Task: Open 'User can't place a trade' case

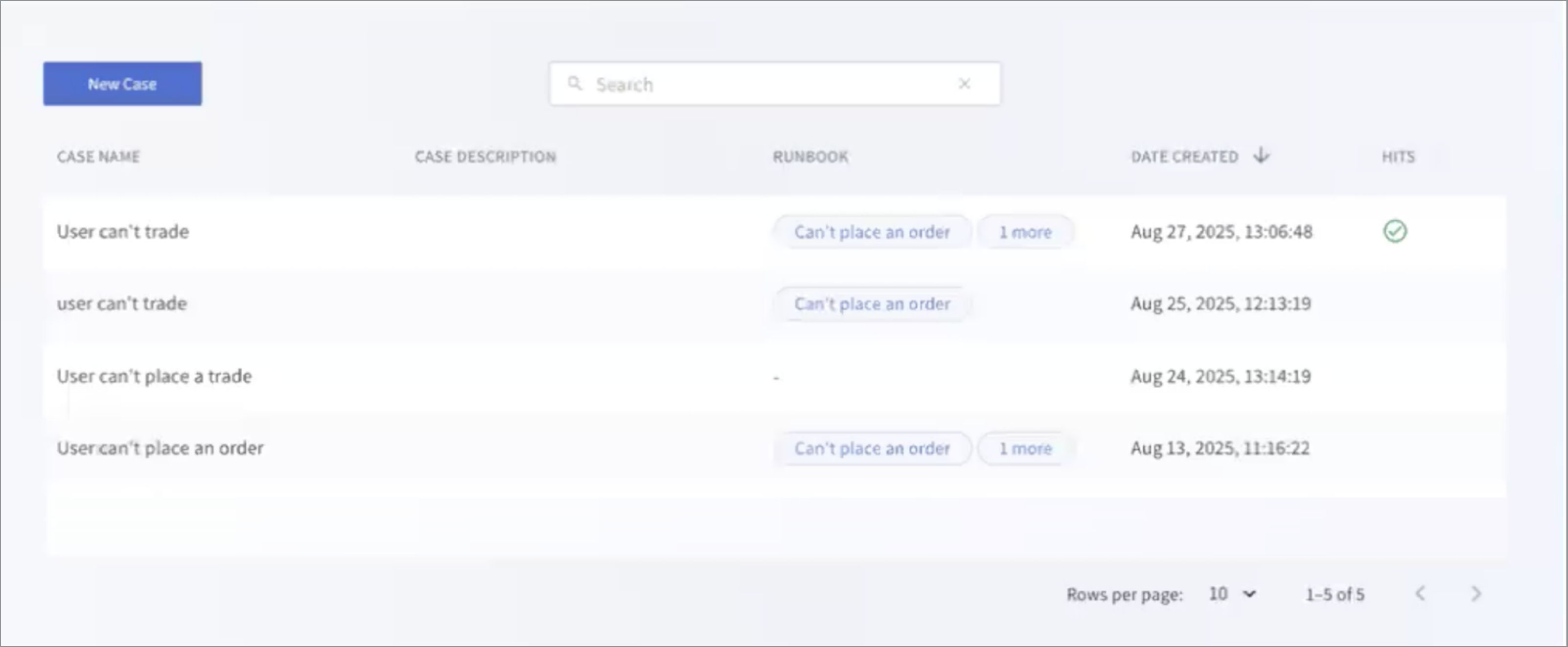Action: (x=154, y=376)
